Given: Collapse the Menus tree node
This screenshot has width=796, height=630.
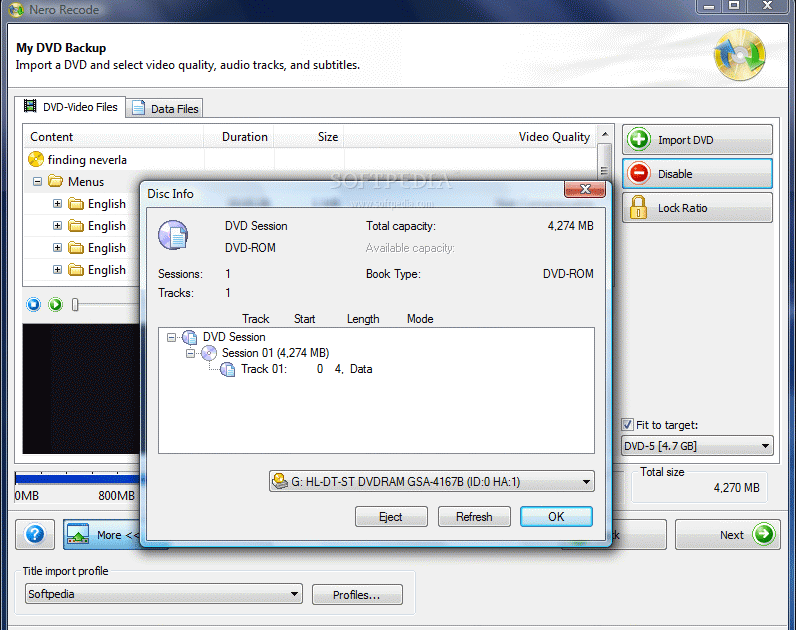Looking at the screenshot, I should [x=37, y=181].
